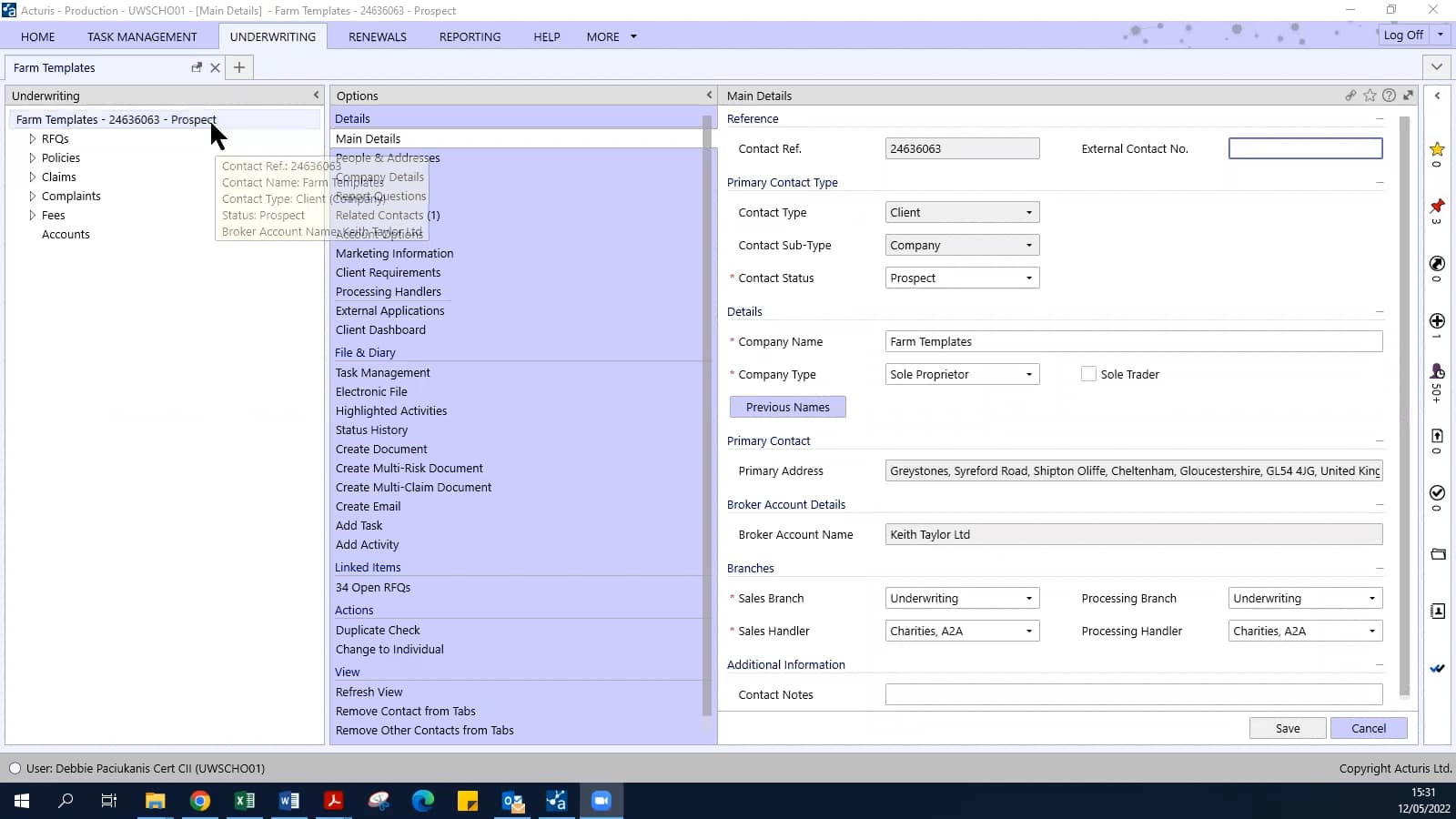Open the address book contact icon

[x=1438, y=612]
